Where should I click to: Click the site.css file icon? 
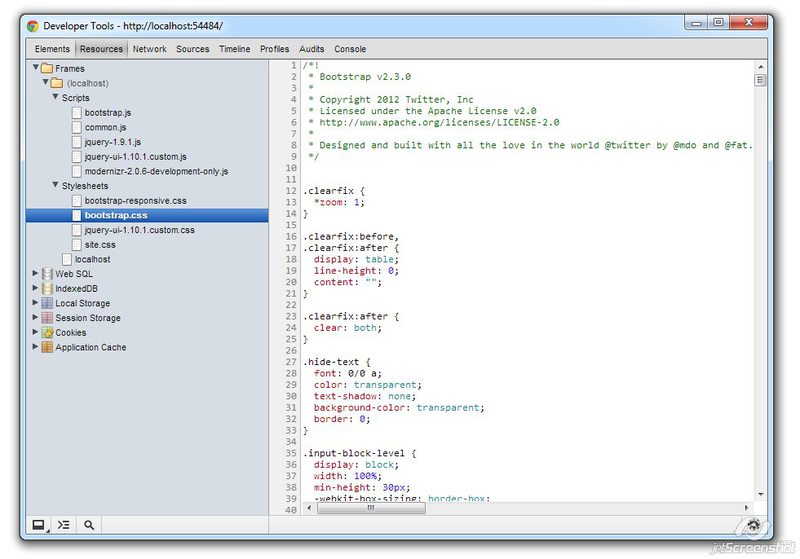click(x=77, y=245)
